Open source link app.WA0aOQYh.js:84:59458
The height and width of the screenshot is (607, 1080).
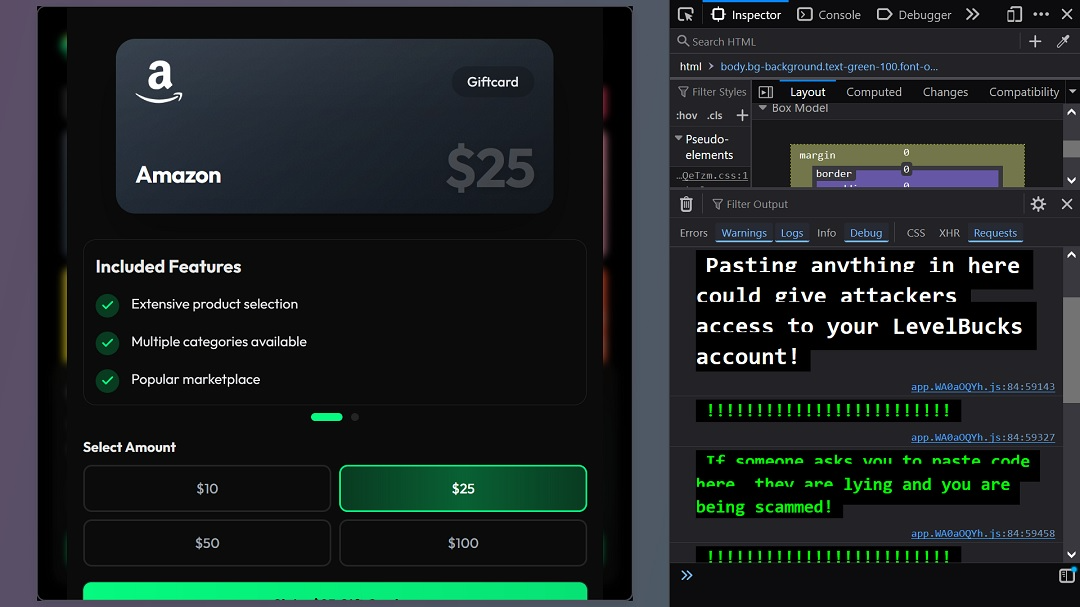click(x=982, y=533)
